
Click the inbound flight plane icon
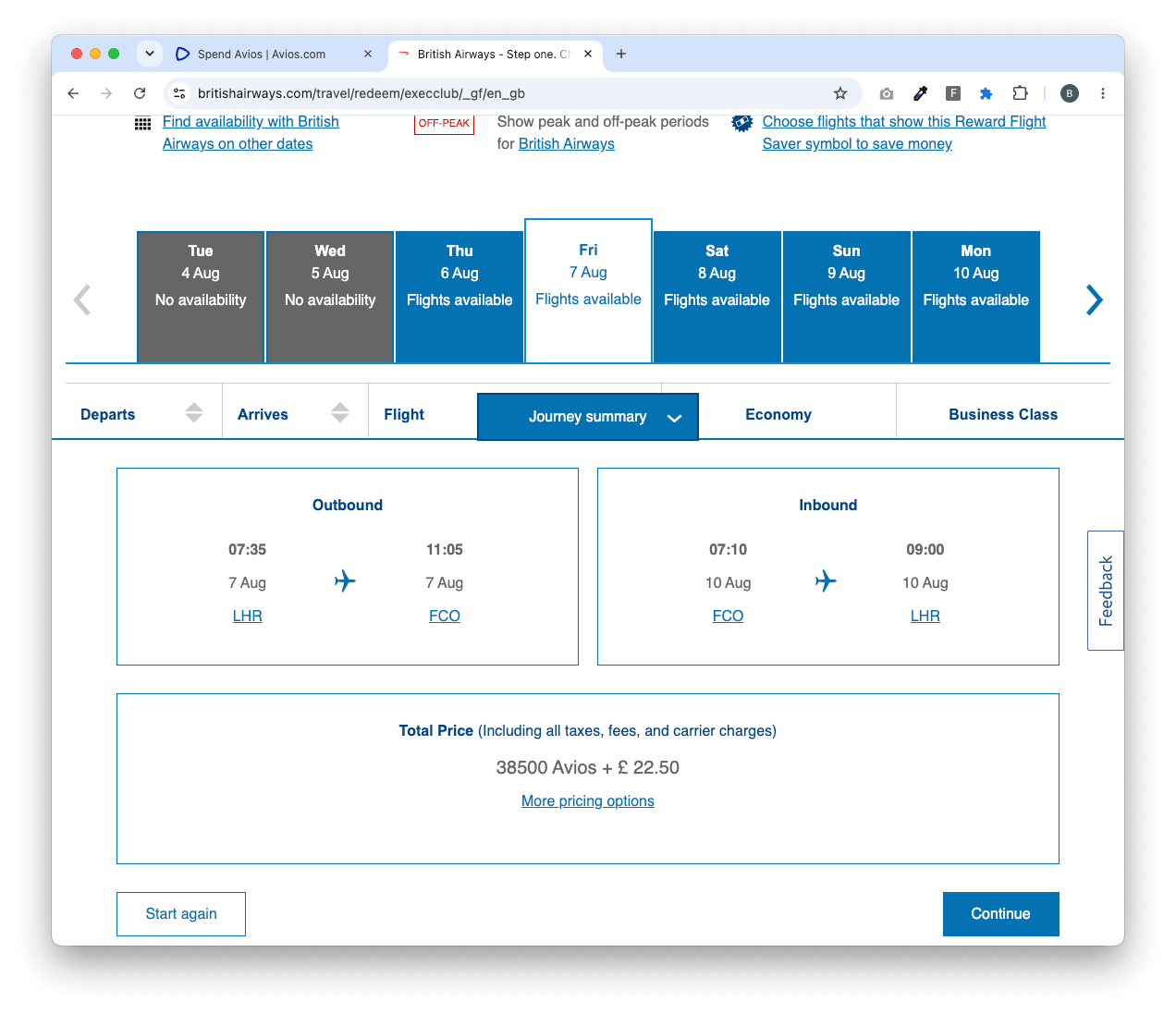[x=826, y=581]
